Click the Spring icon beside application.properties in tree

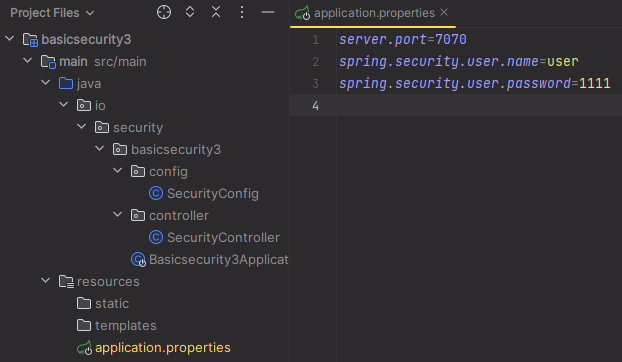[84, 348]
